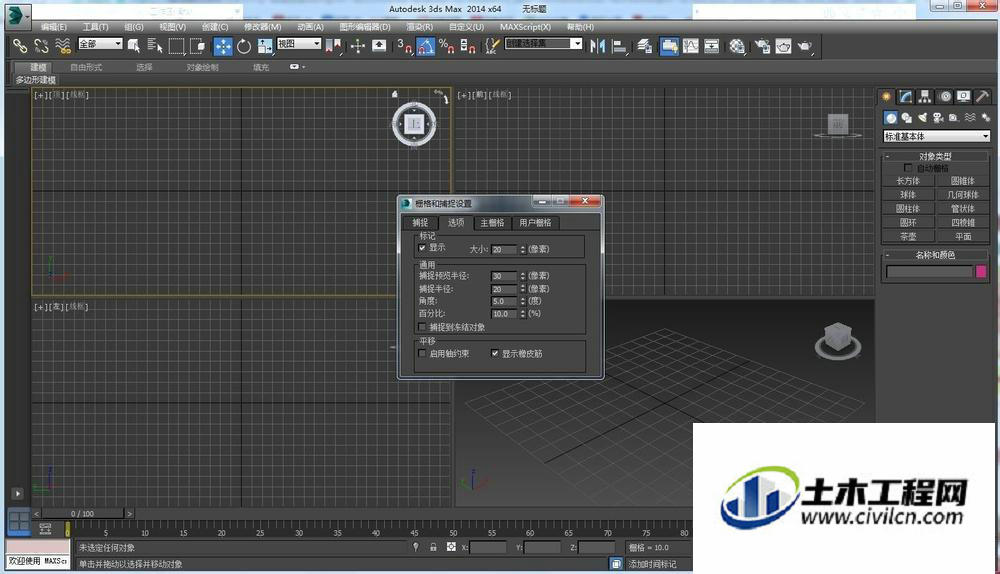
Task: Switch to the Motion command panel
Action: tap(945, 96)
